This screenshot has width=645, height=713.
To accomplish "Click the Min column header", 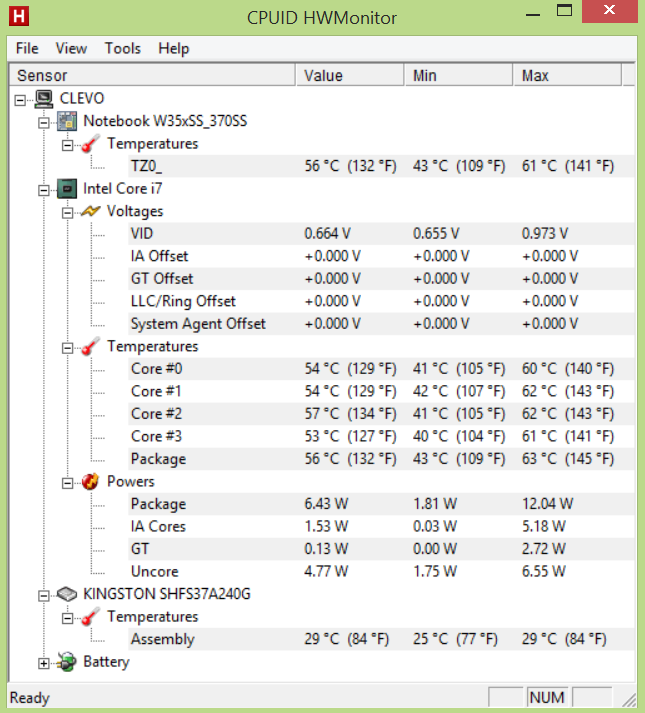I will (459, 75).
